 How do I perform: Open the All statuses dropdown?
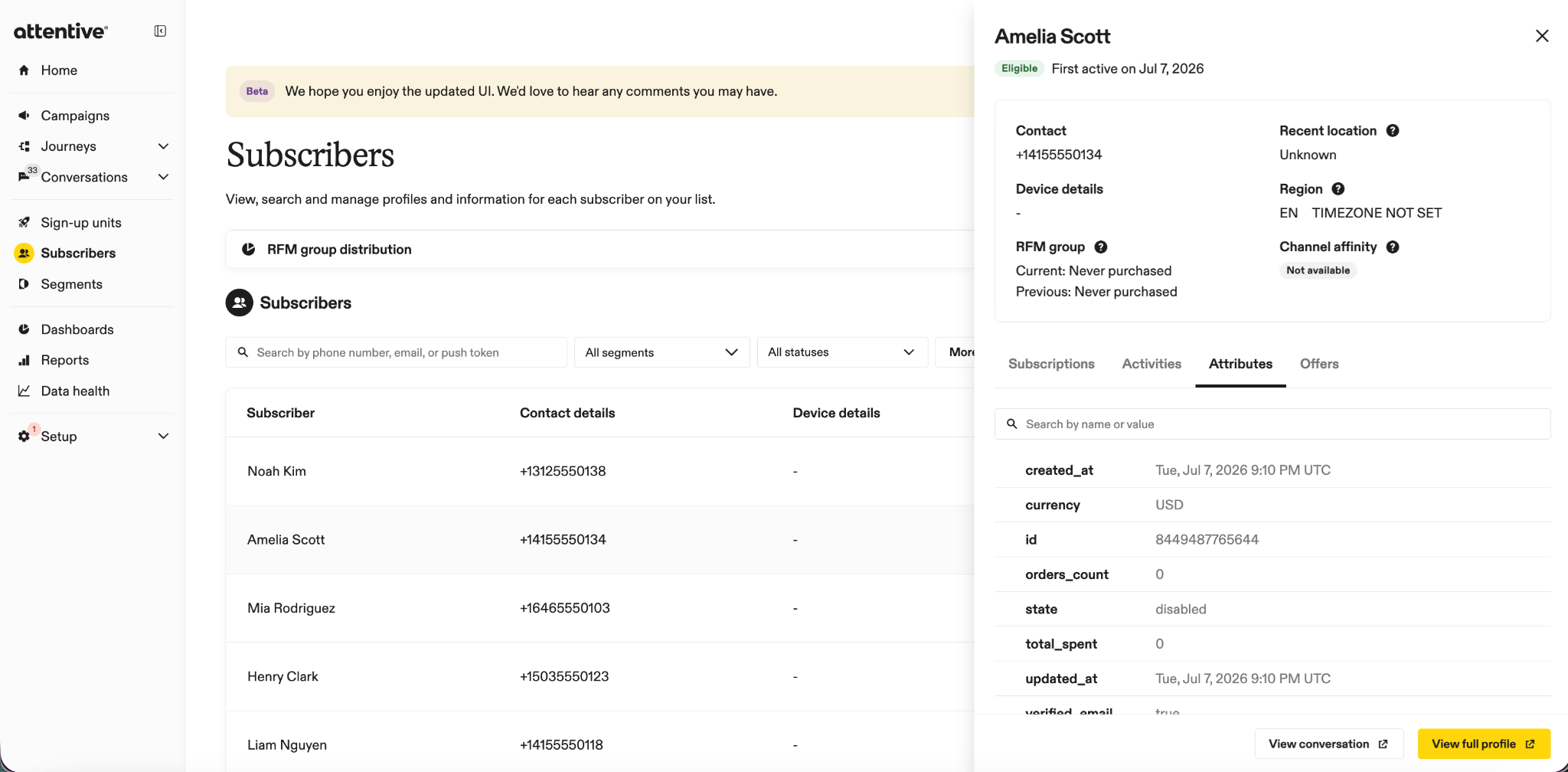pyautogui.click(x=842, y=352)
